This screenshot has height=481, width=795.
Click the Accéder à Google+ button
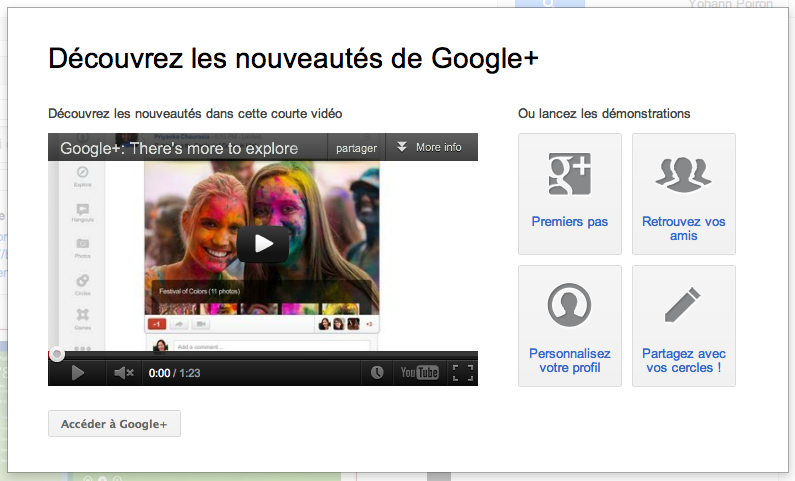114,424
